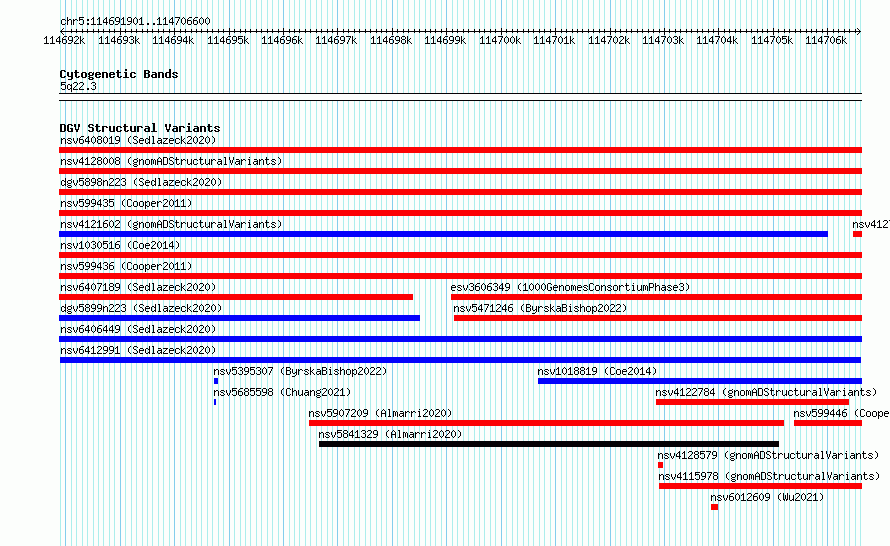Open nsv4128579 (gnomADStructuralVariants) label
890x546 pixels.
coord(768,455)
